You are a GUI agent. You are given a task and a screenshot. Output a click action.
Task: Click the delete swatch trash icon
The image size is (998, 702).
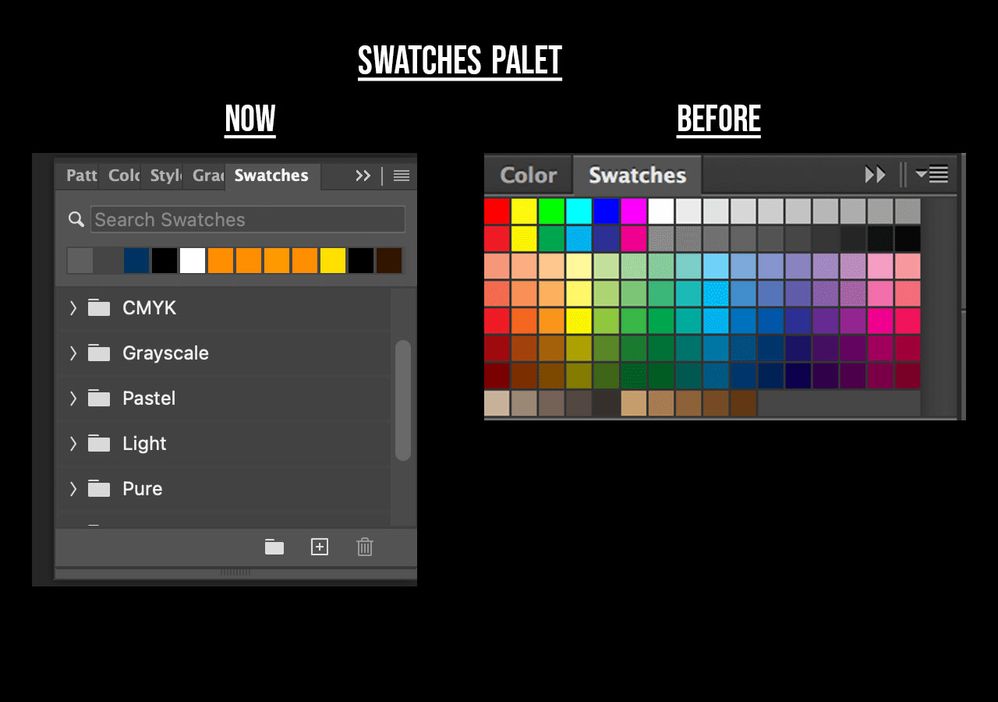click(x=365, y=547)
